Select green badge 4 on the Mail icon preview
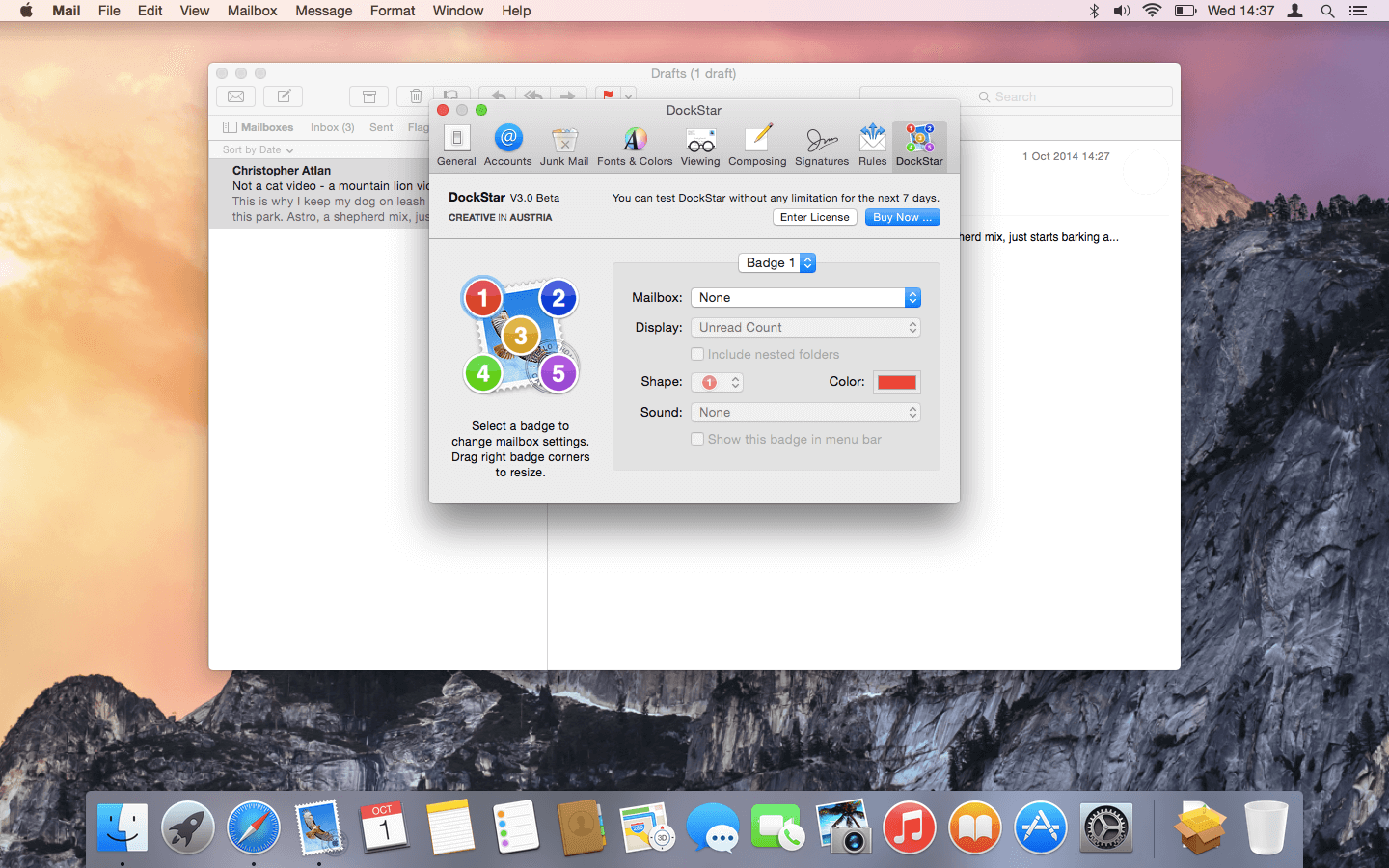Image resolution: width=1389 pixels, height=868 pixels. (x=483, y=373)
